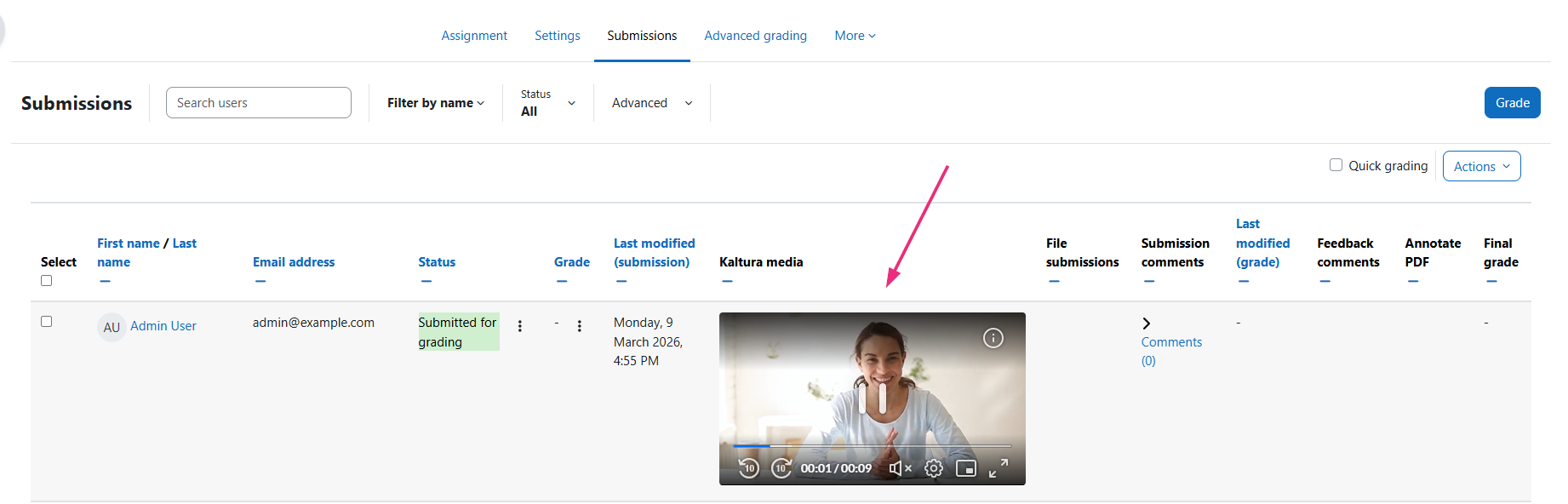The height and width of the screenshot is (504, 1568).
Task: Seek on video progress bar
Action: [873, 445]
